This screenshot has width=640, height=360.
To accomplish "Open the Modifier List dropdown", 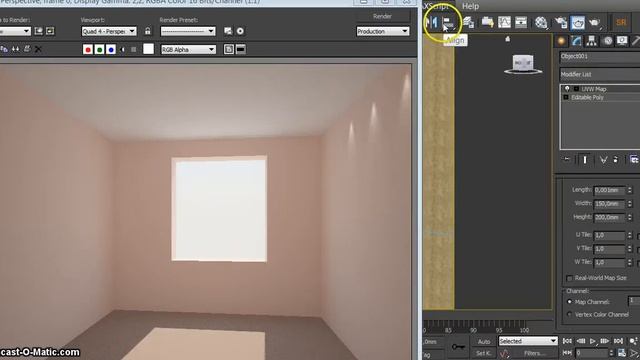I will pos(600,74).
